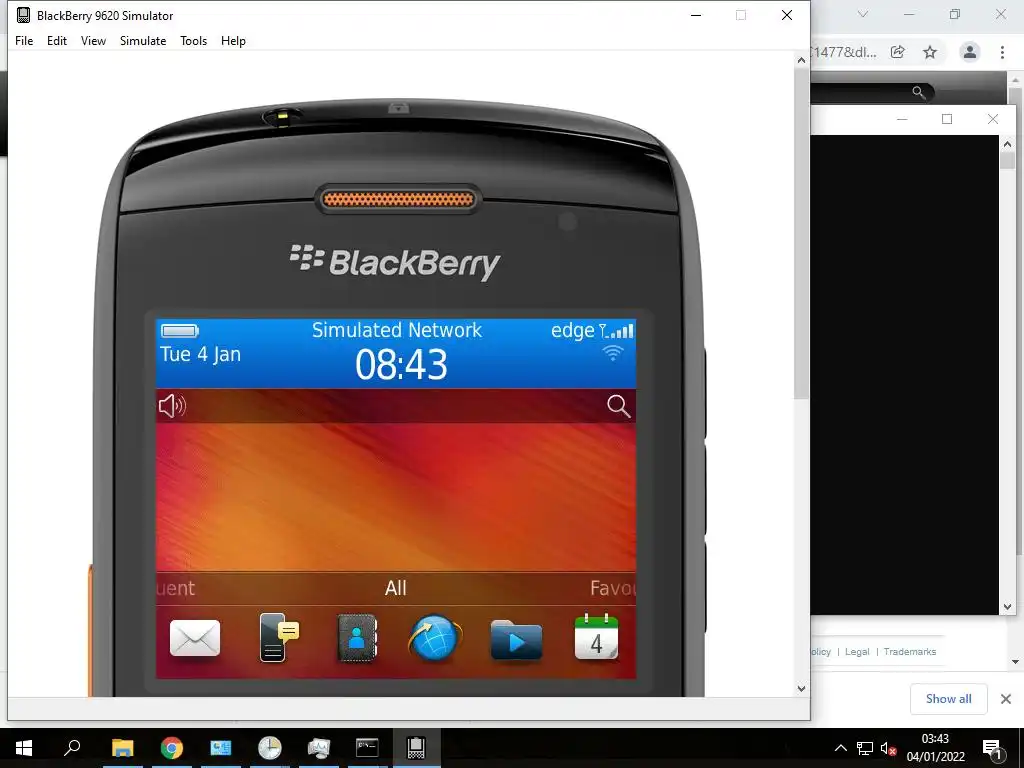The image size is (1024, 768).
Task: Tap the 08:43 clock on BlackBerry
Action: (401, 364)
